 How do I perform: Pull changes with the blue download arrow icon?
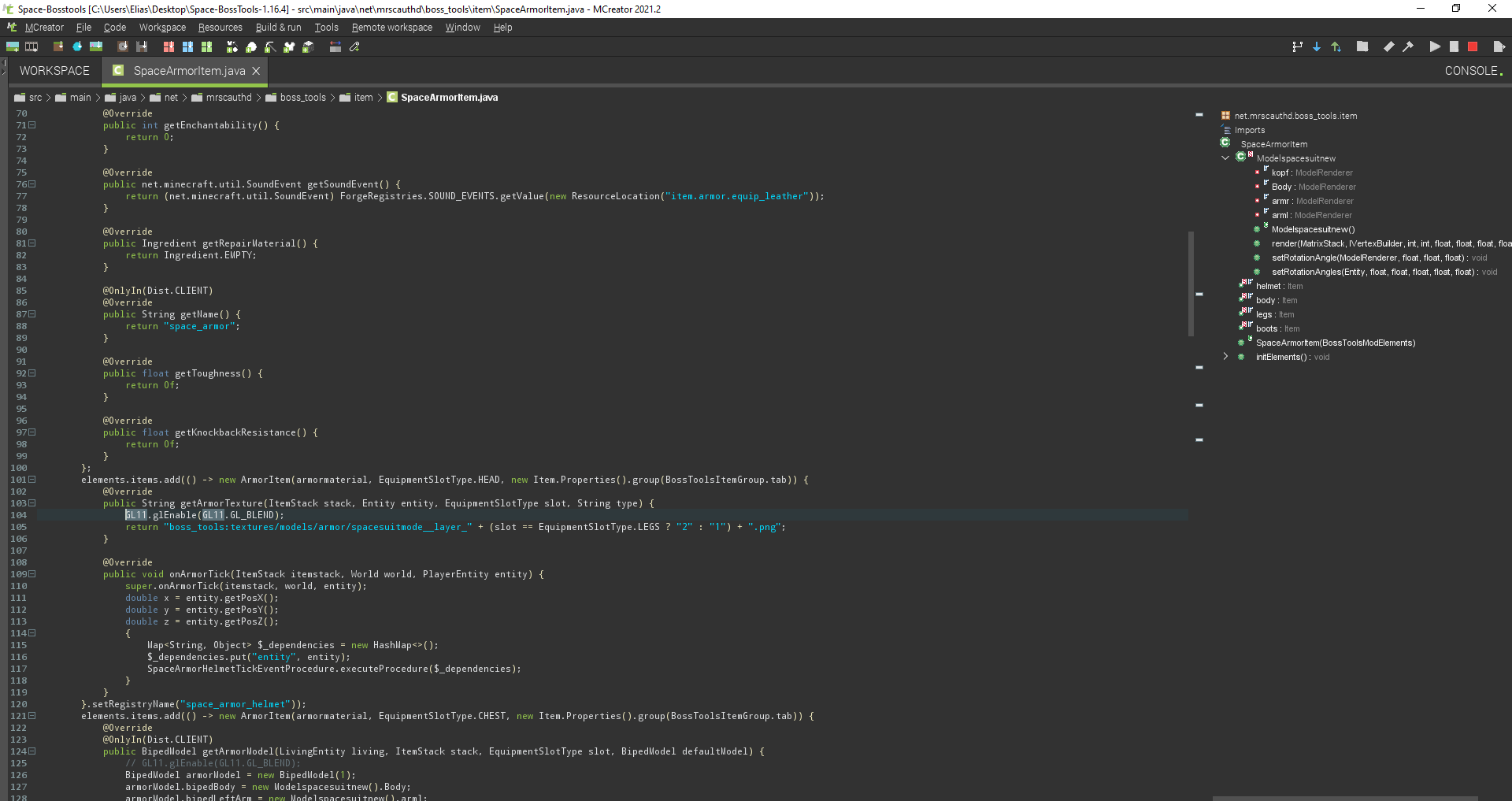click(x=1317, y=46)
